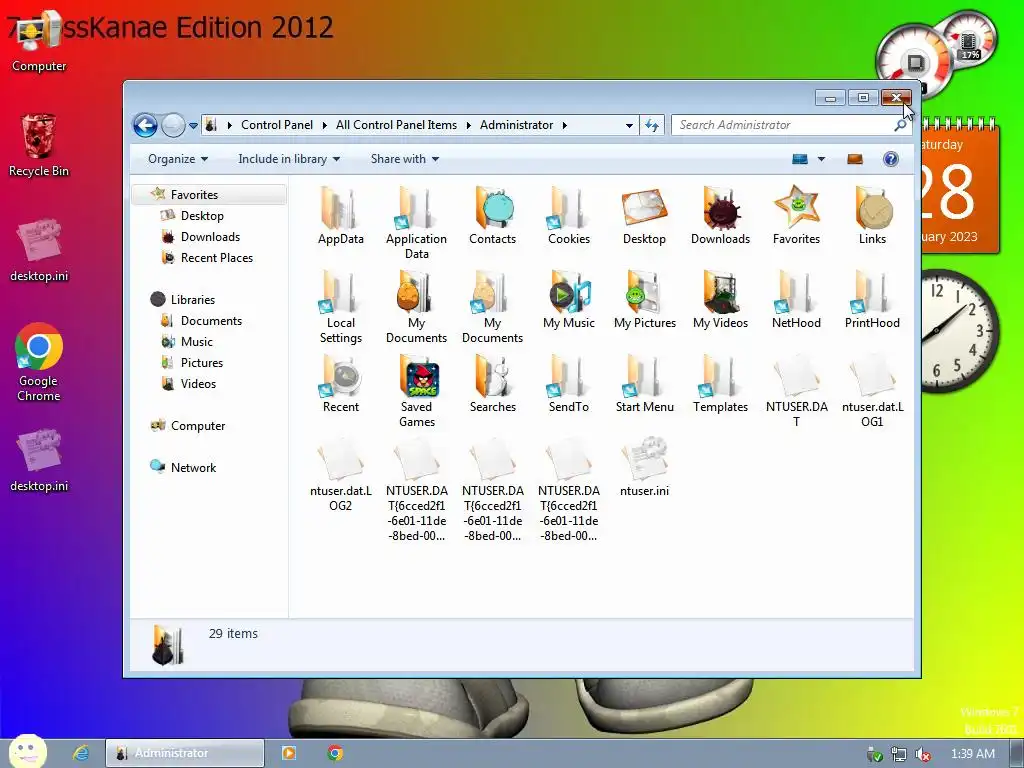Open the volume icon in system tray
Image resolution: width=1024 pixels, height=768 pixels.
923,754
